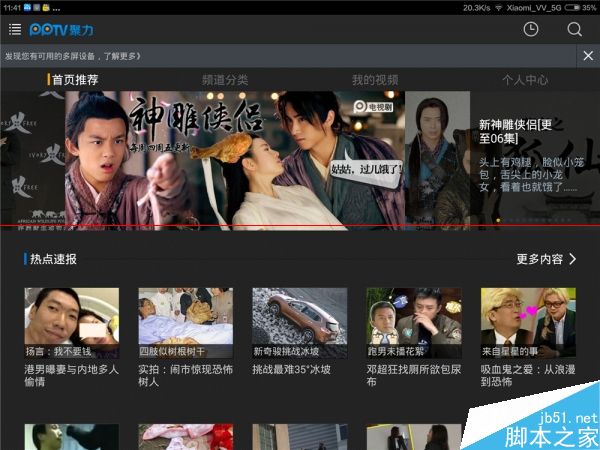
Task: Open the previous banner on left edge
Action: (x=33, y=160)
